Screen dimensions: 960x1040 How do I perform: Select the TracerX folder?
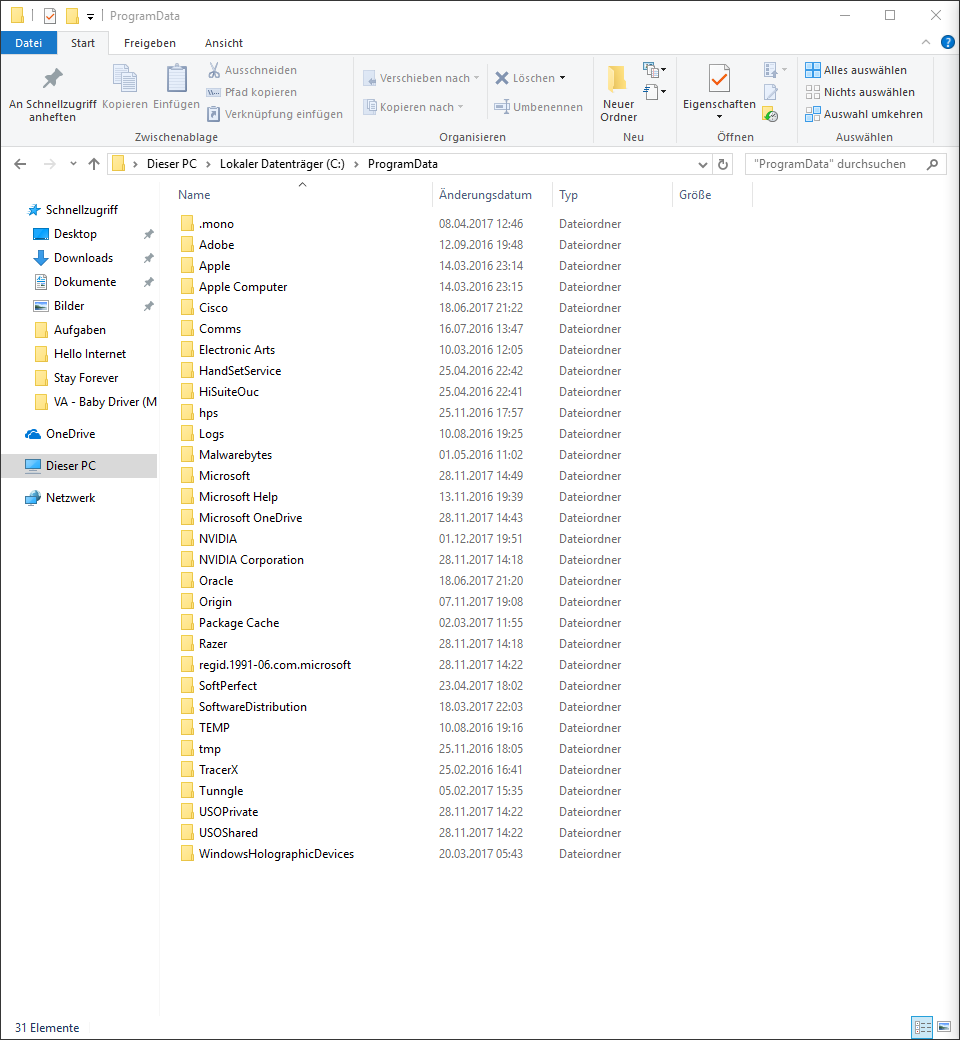click(218, 770)
